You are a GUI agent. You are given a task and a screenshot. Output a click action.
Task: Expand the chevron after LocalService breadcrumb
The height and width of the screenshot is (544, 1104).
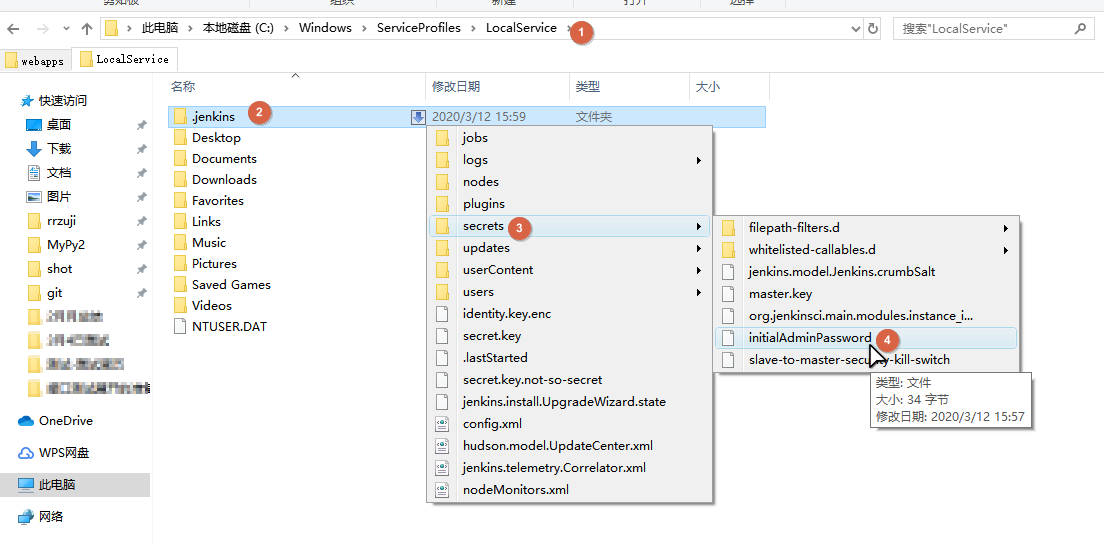(571, 28)
